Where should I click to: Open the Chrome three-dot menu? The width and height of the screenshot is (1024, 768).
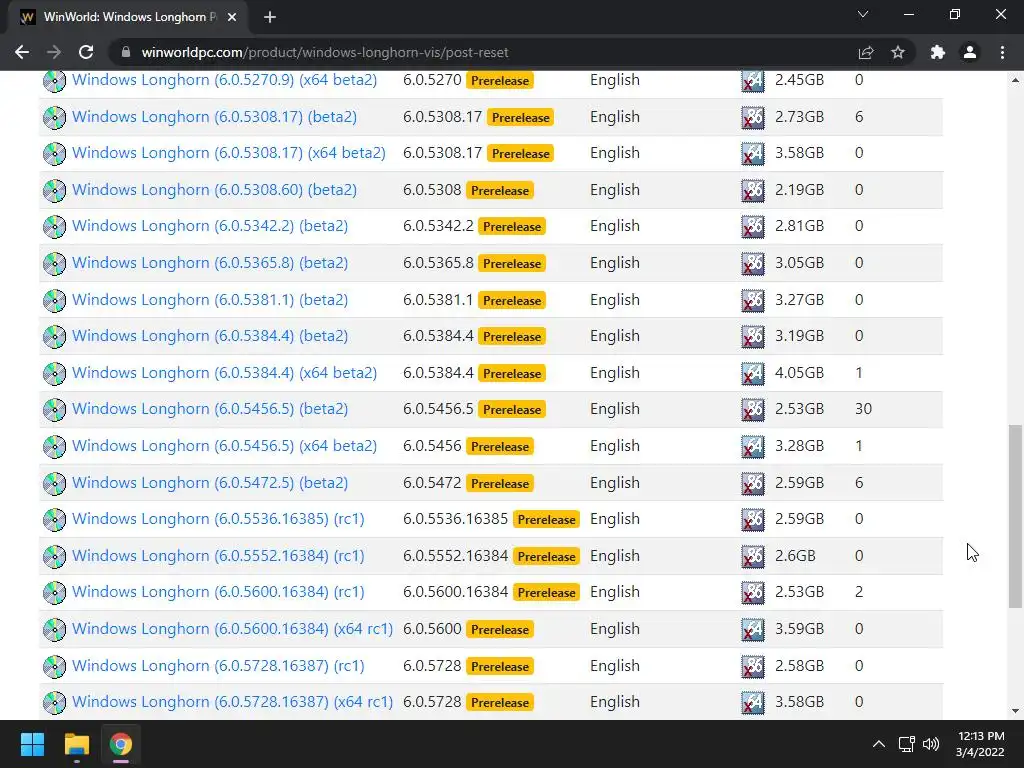pyautogui.click(x=1002, y=52)
